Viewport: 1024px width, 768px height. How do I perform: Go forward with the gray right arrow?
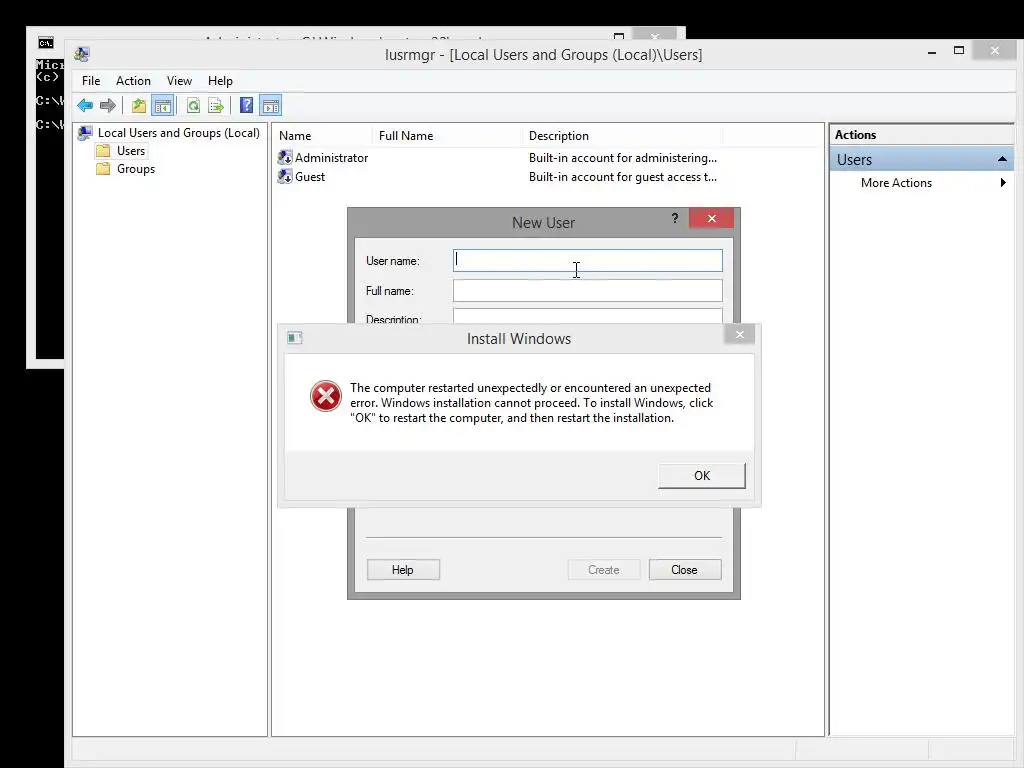(108, 105)
